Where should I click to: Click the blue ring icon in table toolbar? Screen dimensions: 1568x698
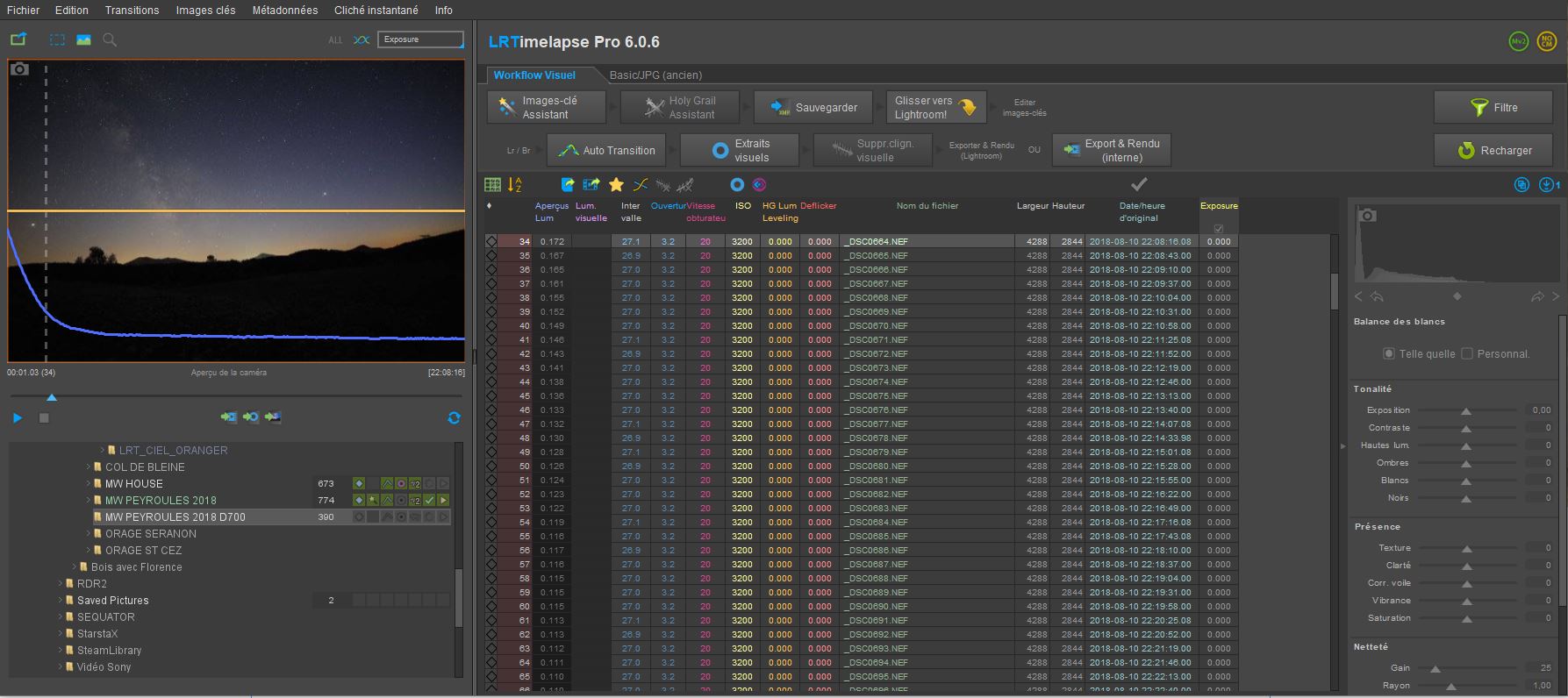pyautogui.click(x=737, y=184)
